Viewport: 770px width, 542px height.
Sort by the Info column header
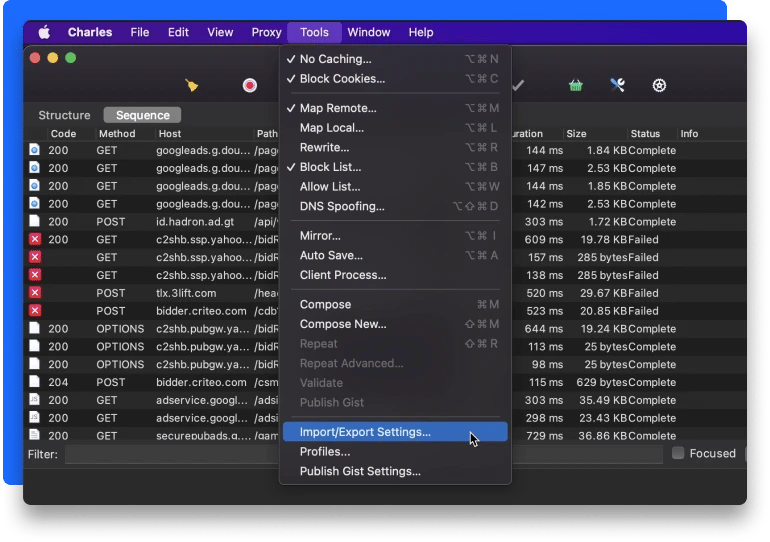[x=689, y=134]
